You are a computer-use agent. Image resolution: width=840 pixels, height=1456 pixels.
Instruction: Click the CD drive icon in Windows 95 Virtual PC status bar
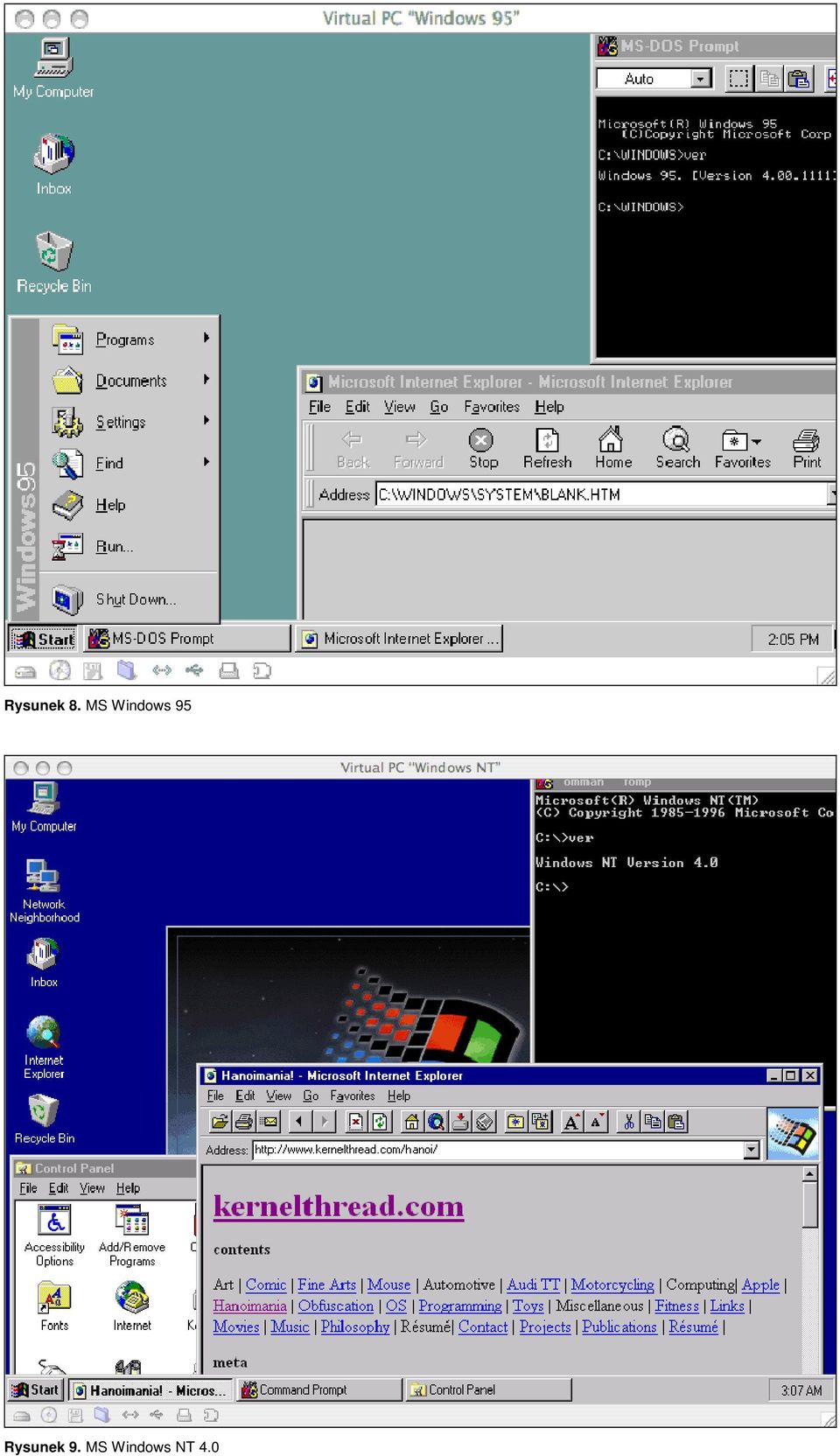(59, 671)
